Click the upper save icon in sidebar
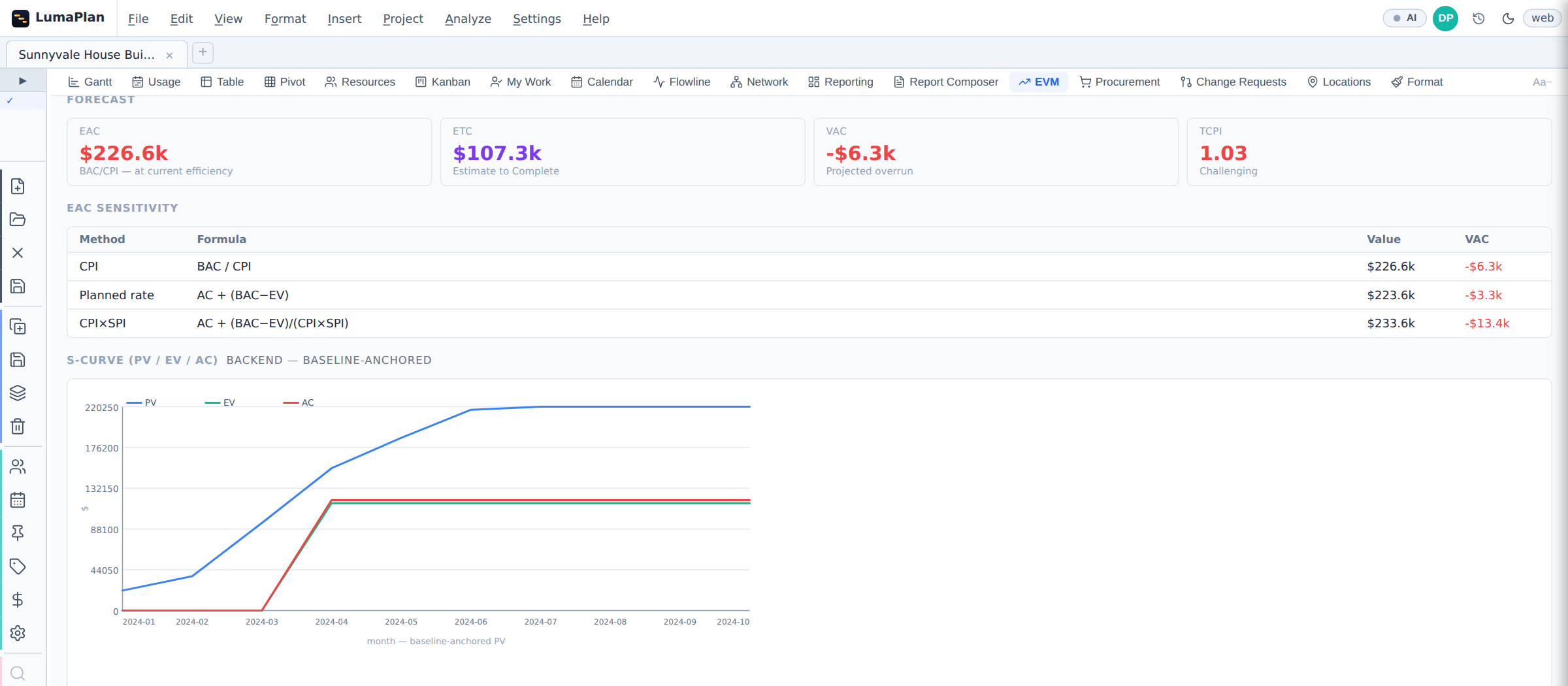The image size is (1568, 686). tap(18, 286)
